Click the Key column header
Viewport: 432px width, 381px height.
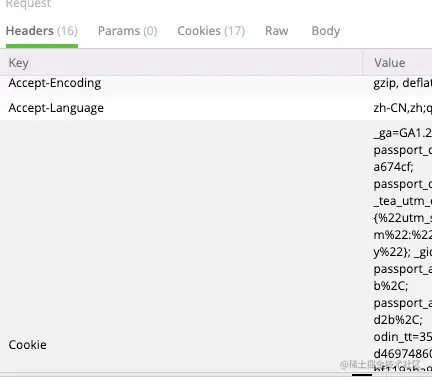(19, 63)
